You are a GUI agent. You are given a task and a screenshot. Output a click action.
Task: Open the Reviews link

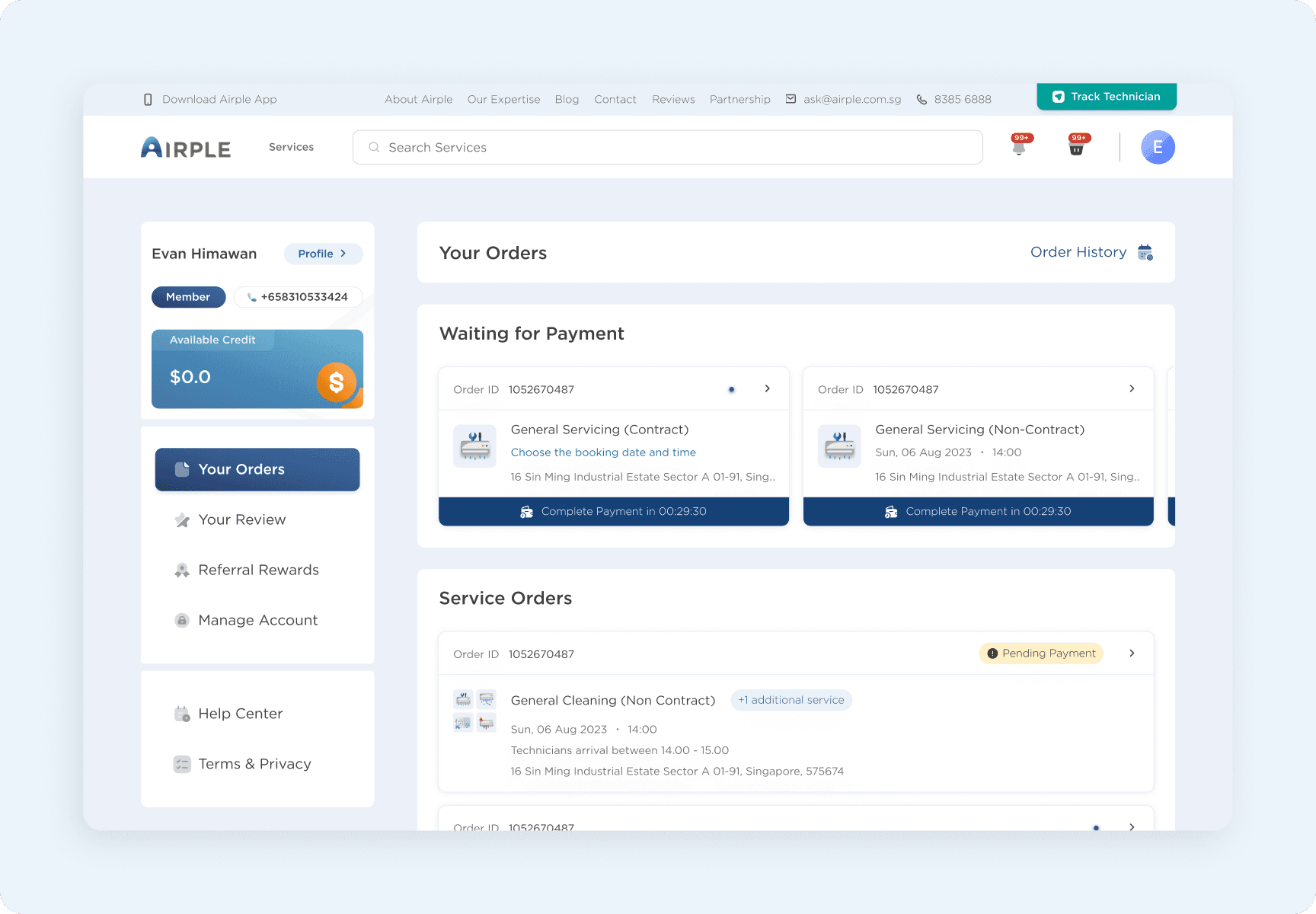tap(674, 100)
